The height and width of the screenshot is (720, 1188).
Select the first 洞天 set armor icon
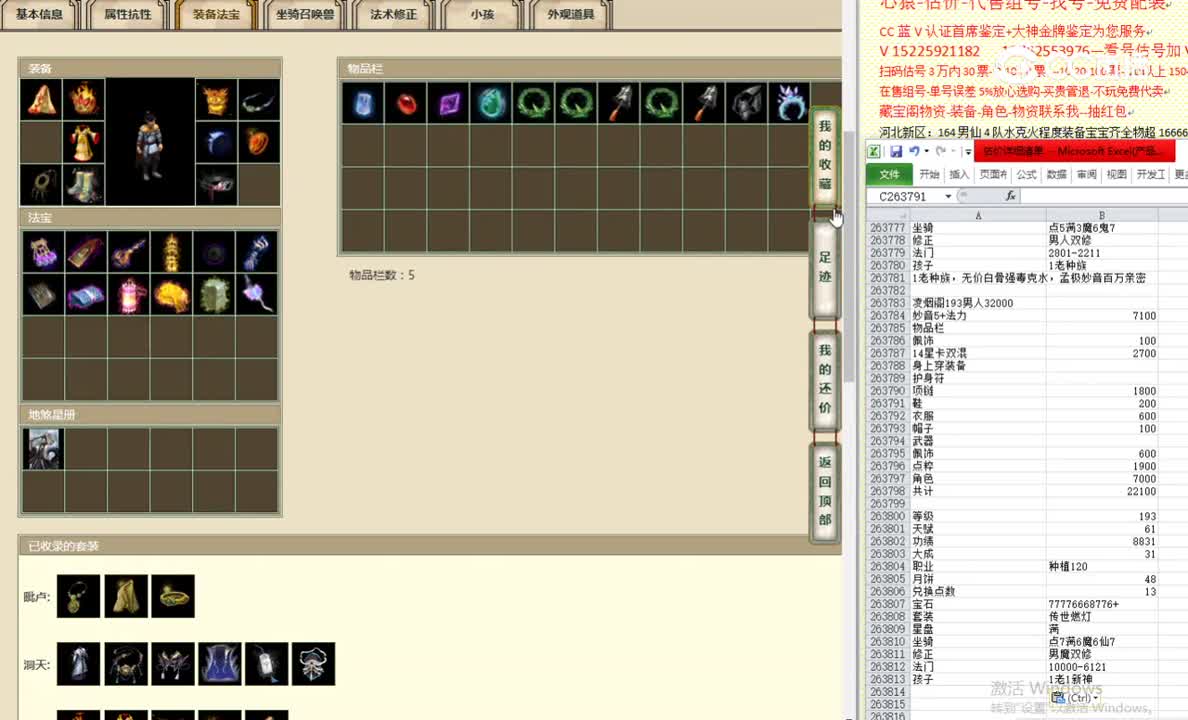[78, 664]
